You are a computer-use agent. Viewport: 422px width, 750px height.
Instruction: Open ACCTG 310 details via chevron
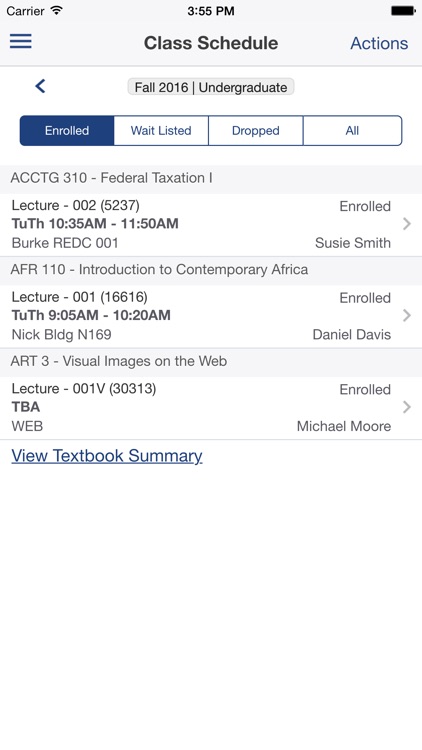(407, 224)
